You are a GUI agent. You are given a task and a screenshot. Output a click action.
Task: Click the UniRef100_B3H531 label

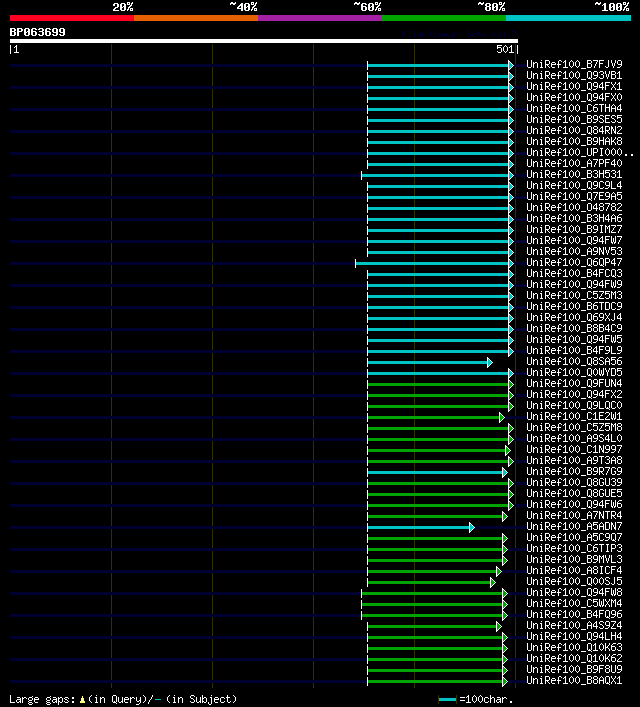point(574,174)
